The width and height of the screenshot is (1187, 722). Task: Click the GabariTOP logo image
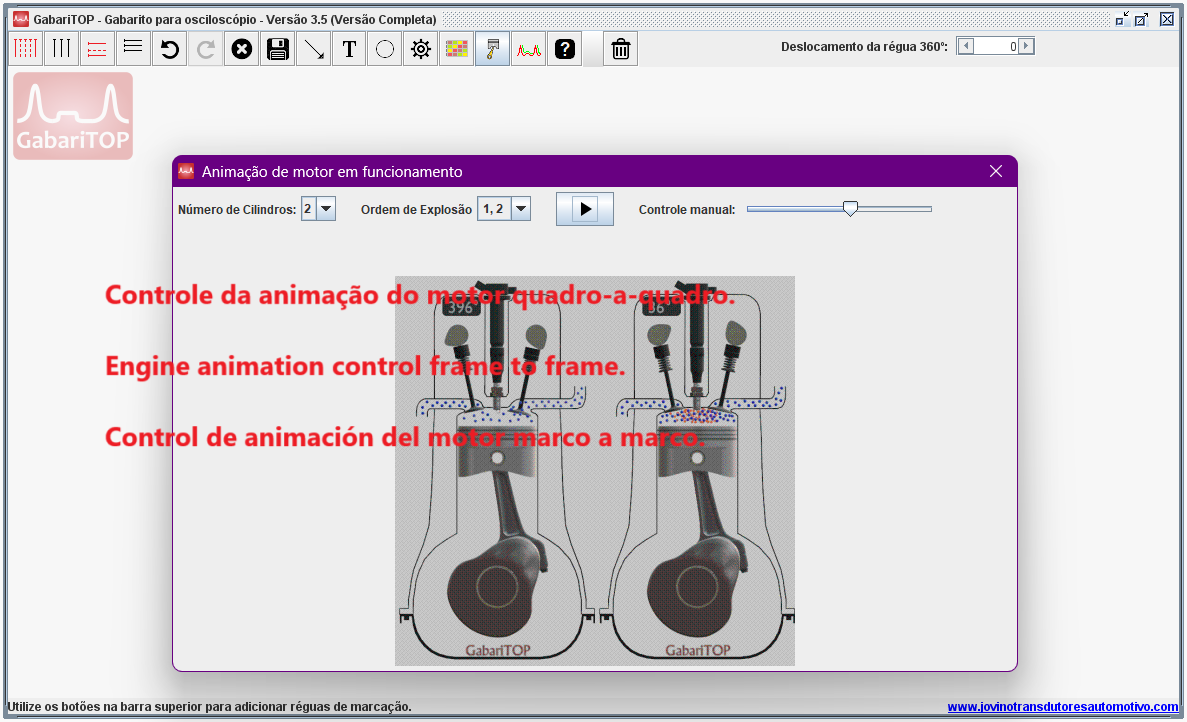pos(73,116)
